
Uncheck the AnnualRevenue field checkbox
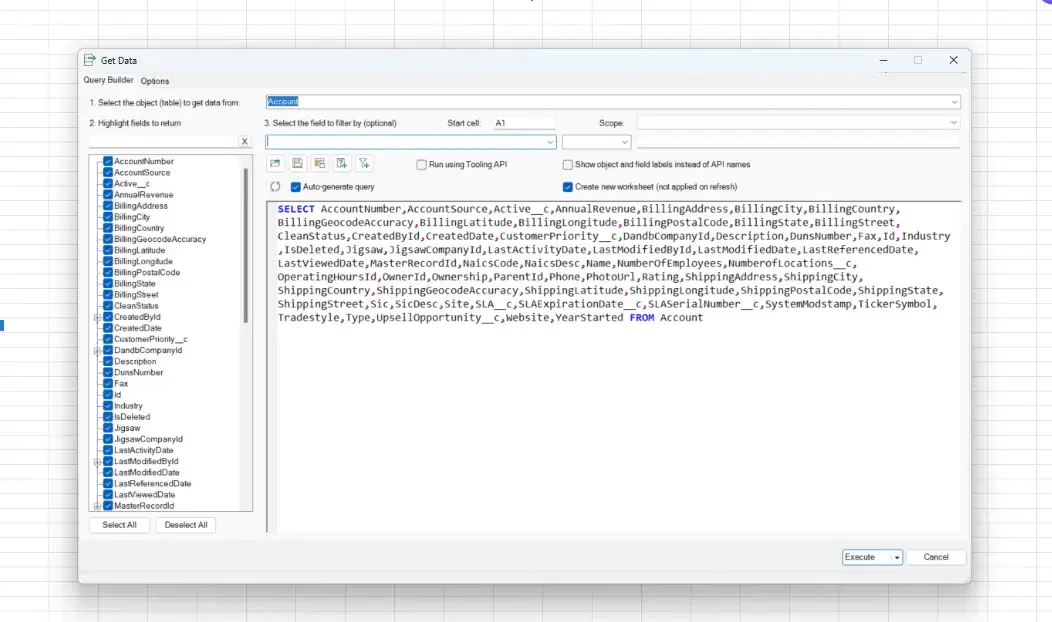(x=108, y=195)
